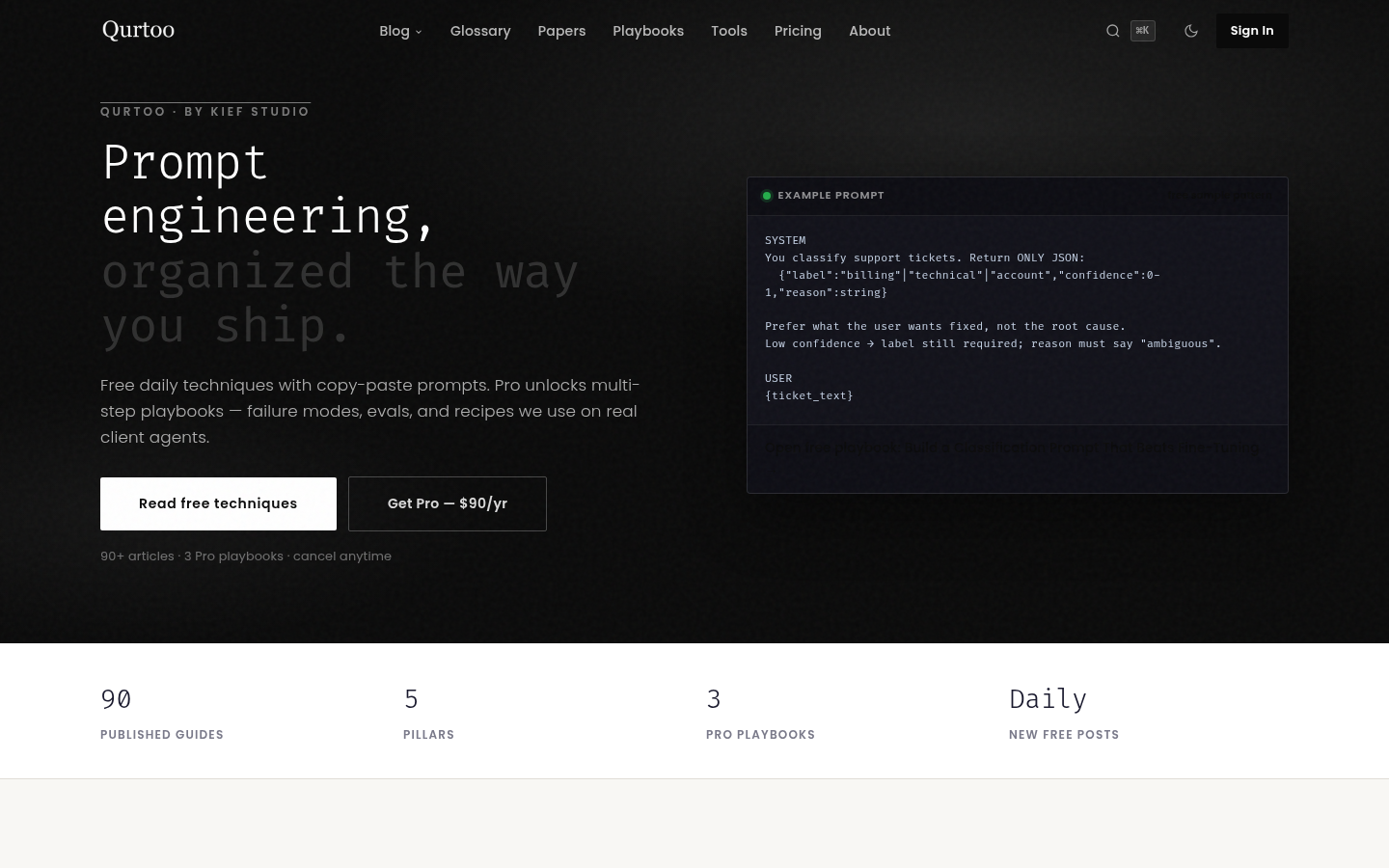Click the PILLARS stat label

click(428, 735)
